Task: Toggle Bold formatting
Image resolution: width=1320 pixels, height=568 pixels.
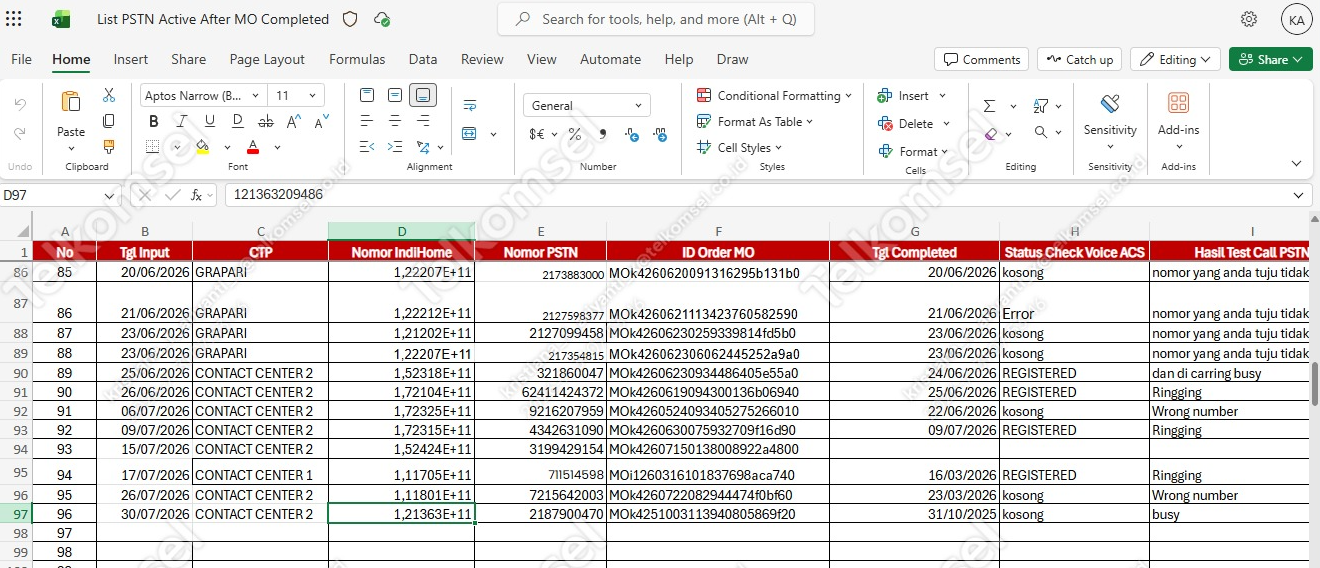Action: click(153, 121)
